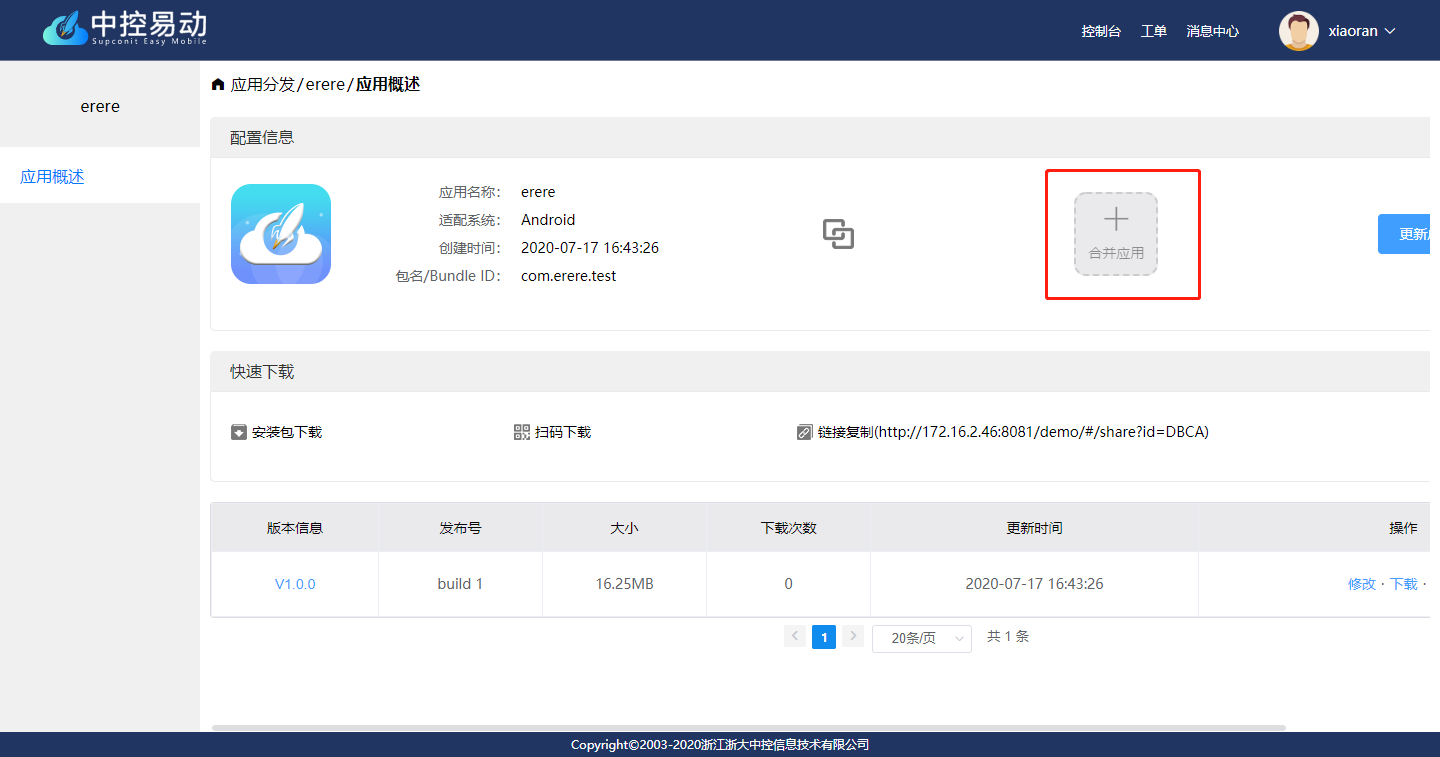Click the 中控易动 logo in header
Viewport: 1440px width, 757px height.
[125, 28]
